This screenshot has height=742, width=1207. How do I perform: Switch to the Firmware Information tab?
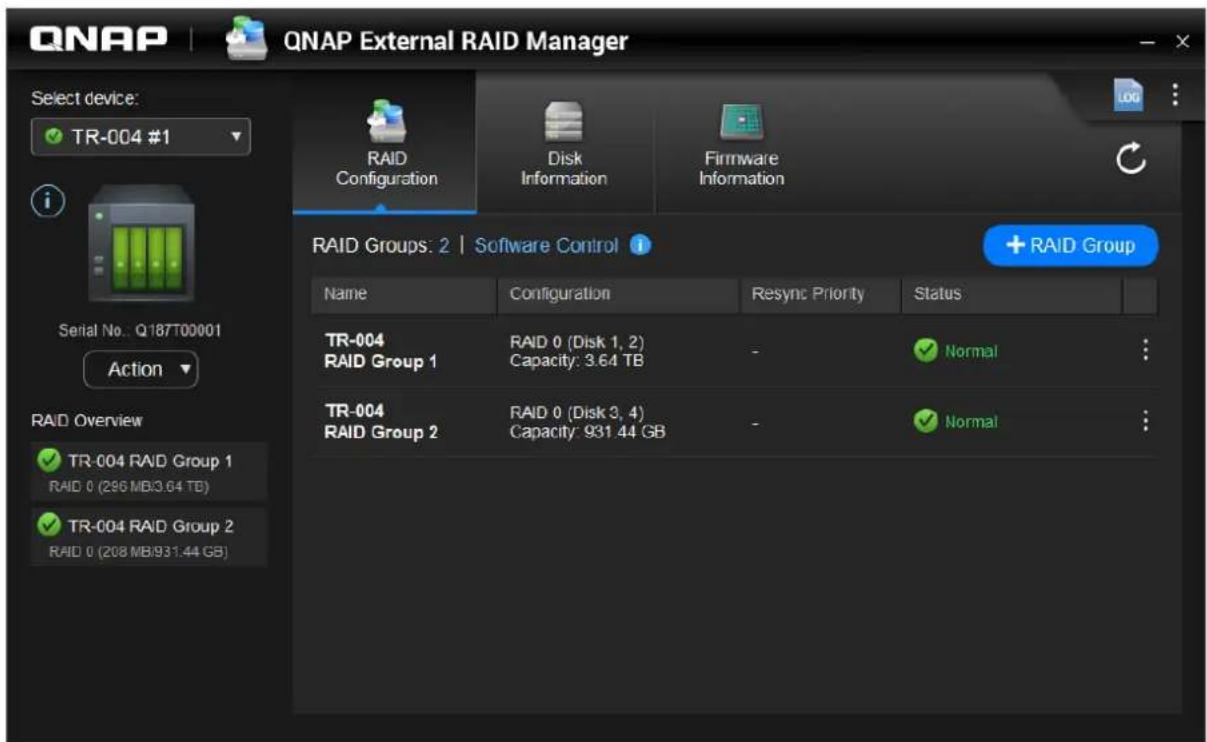(741, 143)
